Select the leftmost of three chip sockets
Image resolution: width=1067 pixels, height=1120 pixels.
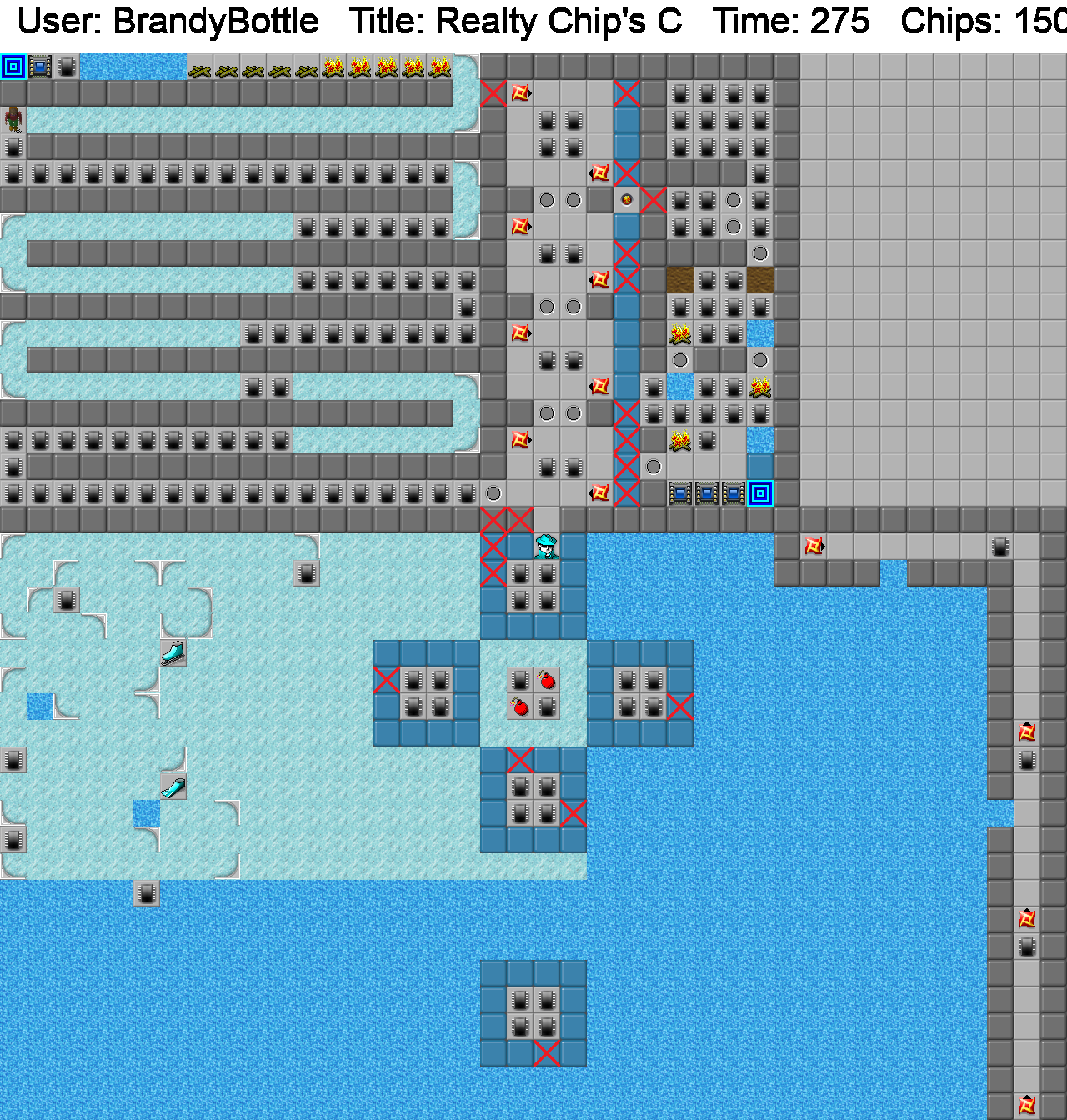click(680, 493)
